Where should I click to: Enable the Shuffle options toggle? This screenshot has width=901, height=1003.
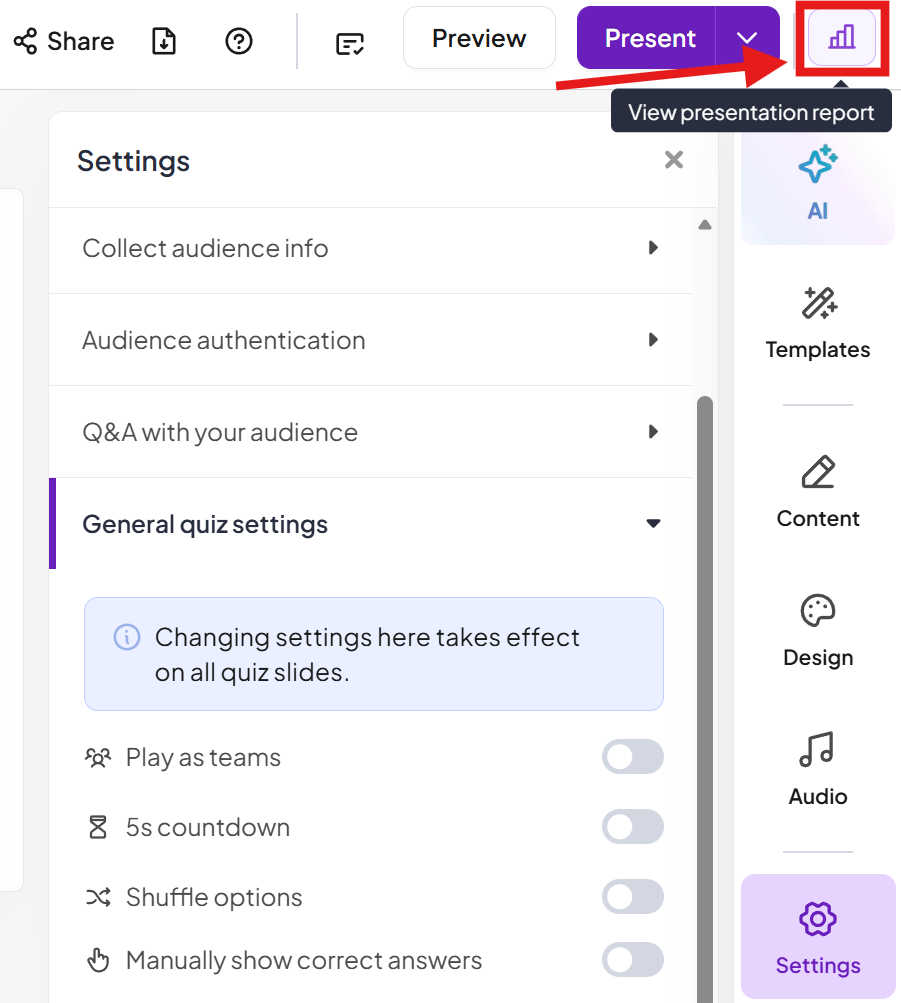point(632,897)
